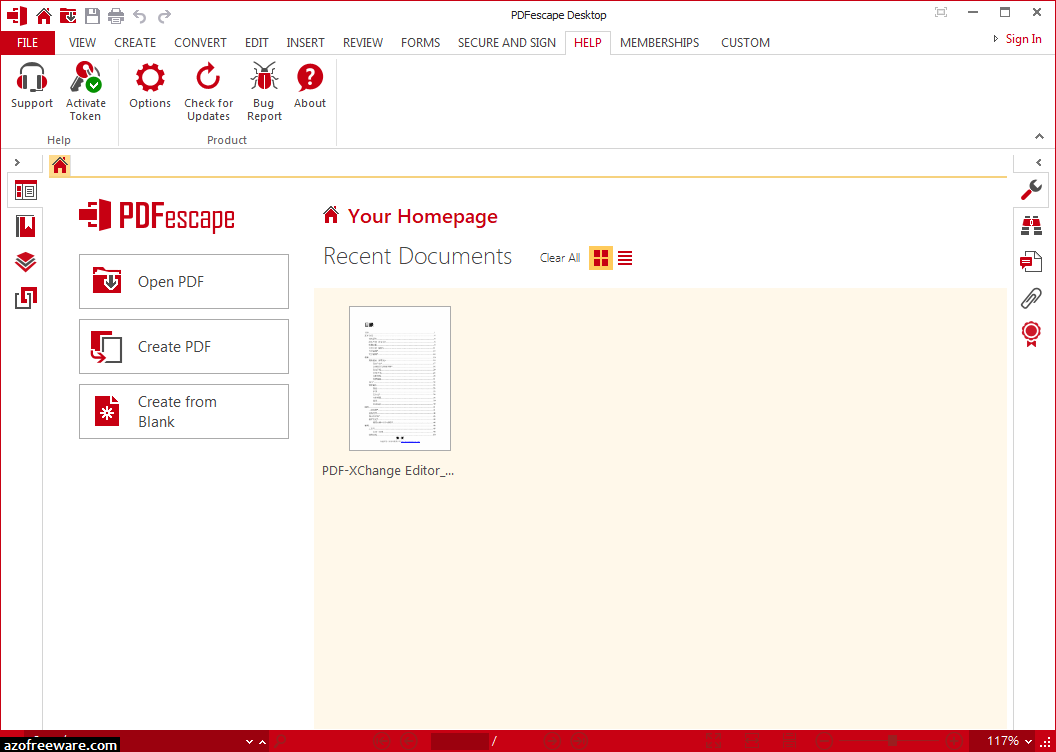Open the About question mark icon

tap(310, 77)
